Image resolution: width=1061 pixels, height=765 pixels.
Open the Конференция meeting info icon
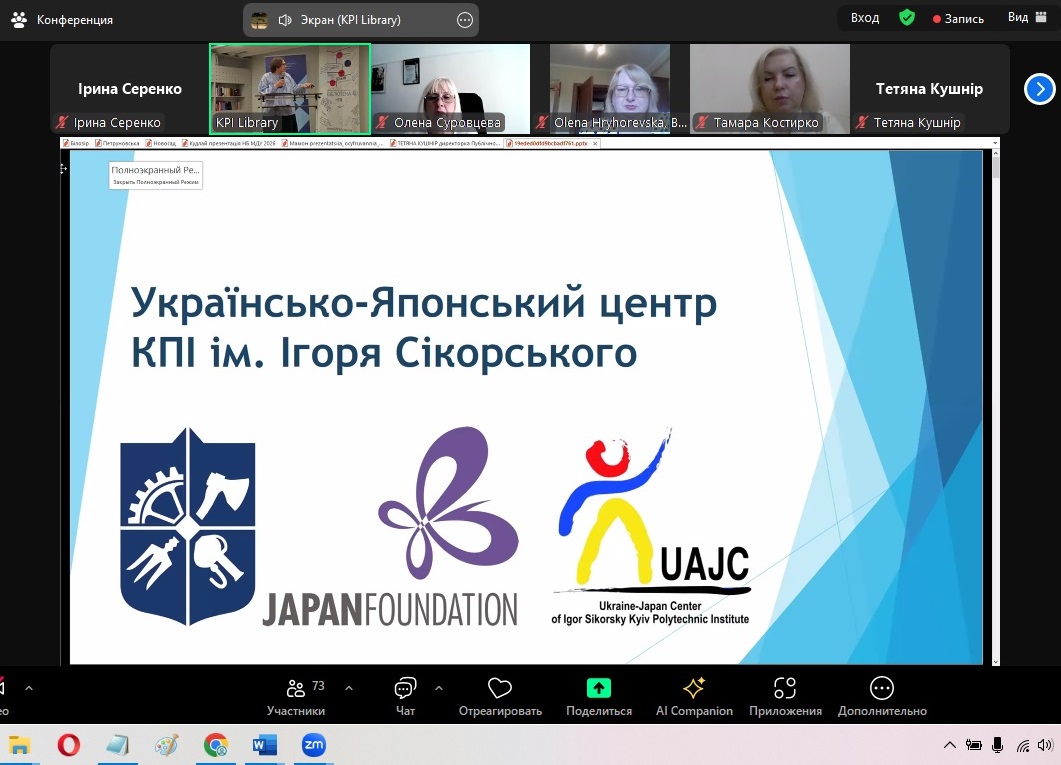(x=19, y=20)
